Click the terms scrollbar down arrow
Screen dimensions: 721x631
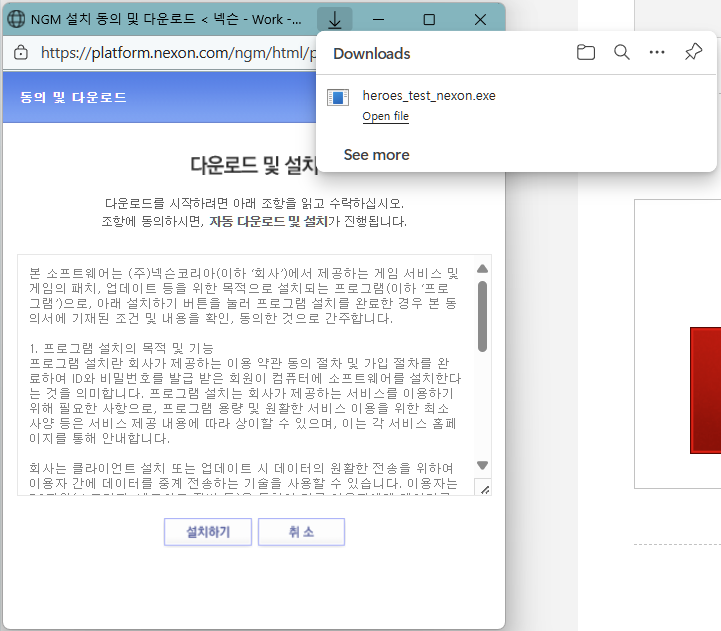483,465
